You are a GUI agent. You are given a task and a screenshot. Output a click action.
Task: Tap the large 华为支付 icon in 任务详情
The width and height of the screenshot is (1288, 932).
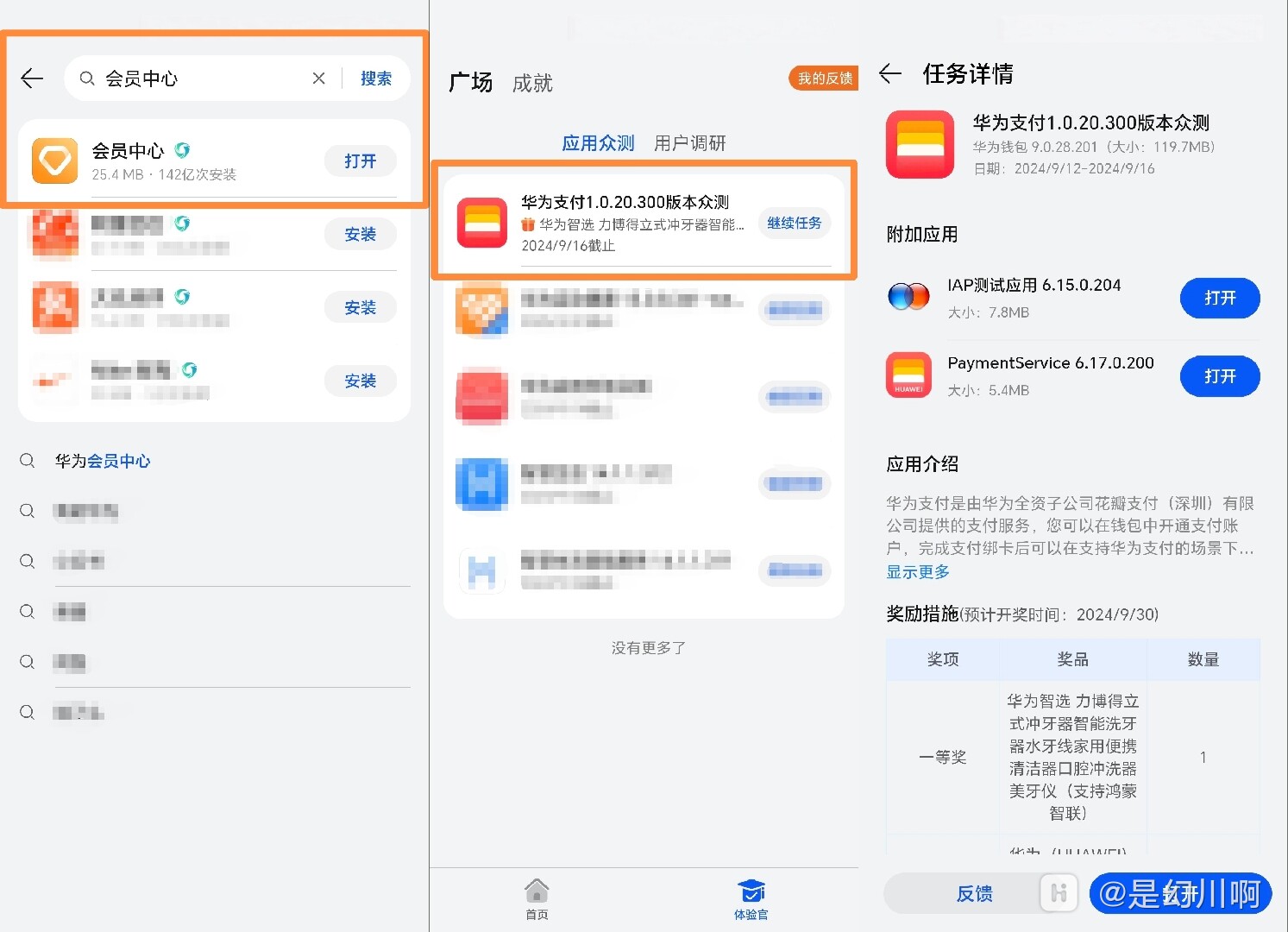[920, 144]
